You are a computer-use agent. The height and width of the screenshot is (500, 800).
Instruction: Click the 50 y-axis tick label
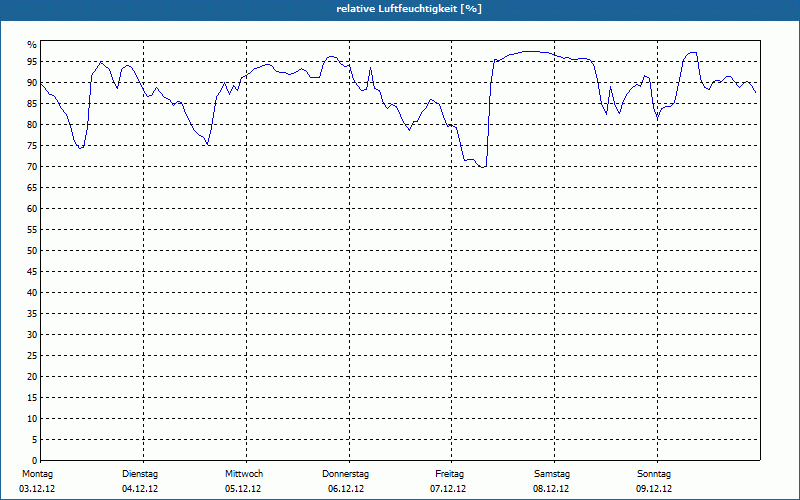click(32, 251)
